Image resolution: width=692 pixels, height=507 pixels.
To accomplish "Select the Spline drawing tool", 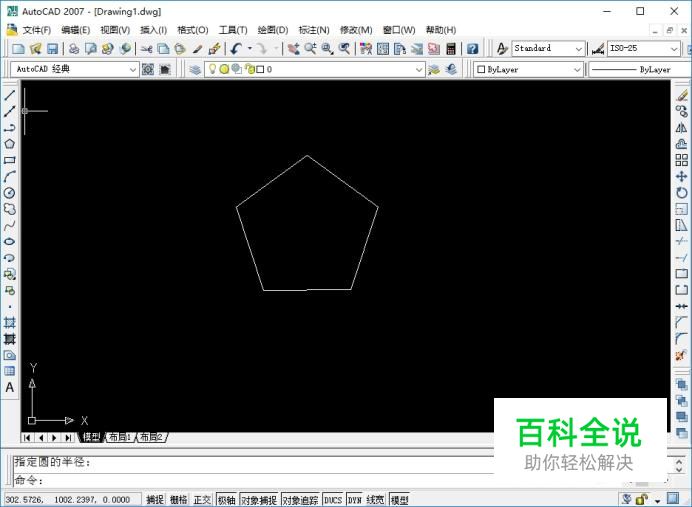I will pyautogui.click(x=10, y=225).
